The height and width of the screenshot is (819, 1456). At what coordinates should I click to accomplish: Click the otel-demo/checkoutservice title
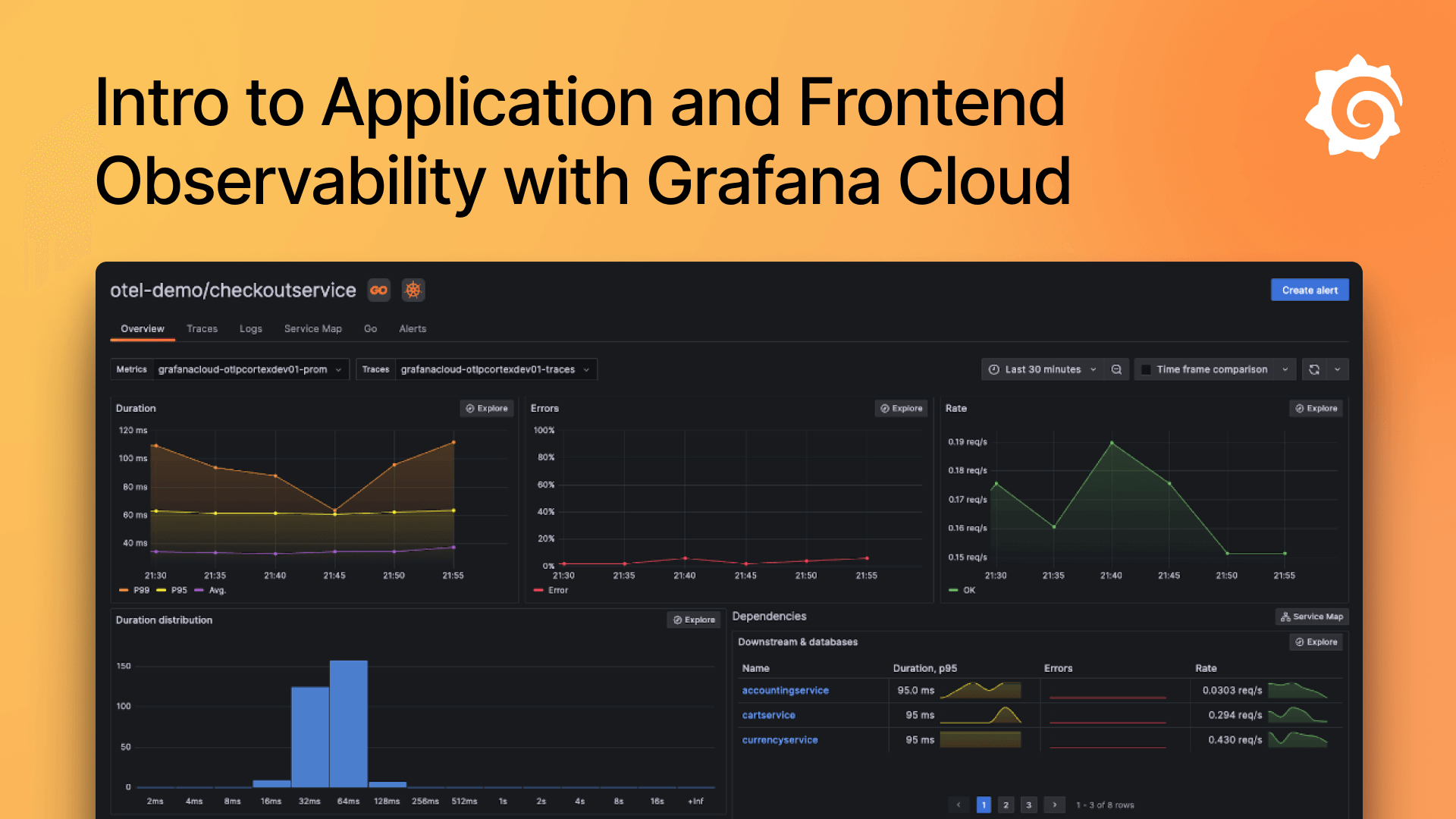tap(233, 291)
